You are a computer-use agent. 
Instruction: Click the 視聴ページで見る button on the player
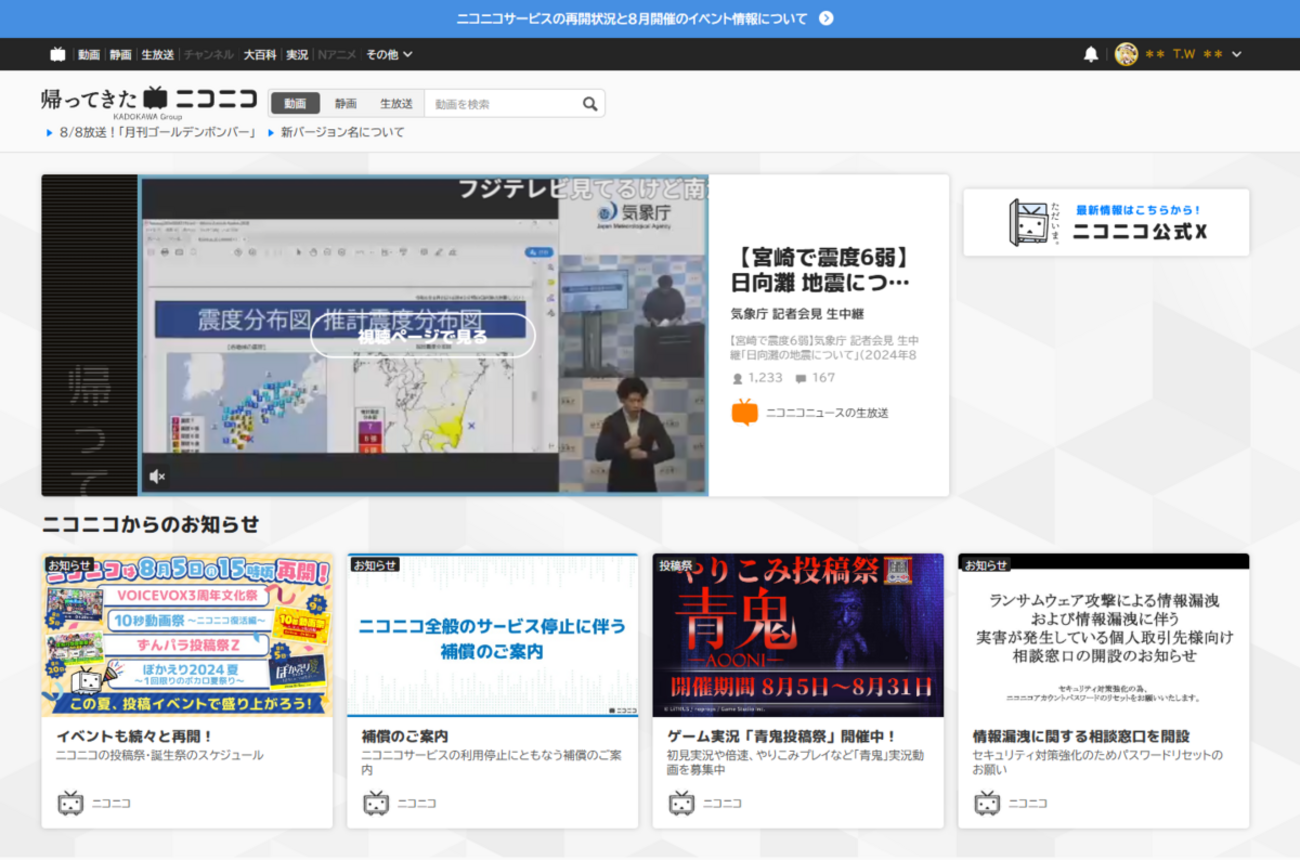point(421,337)
